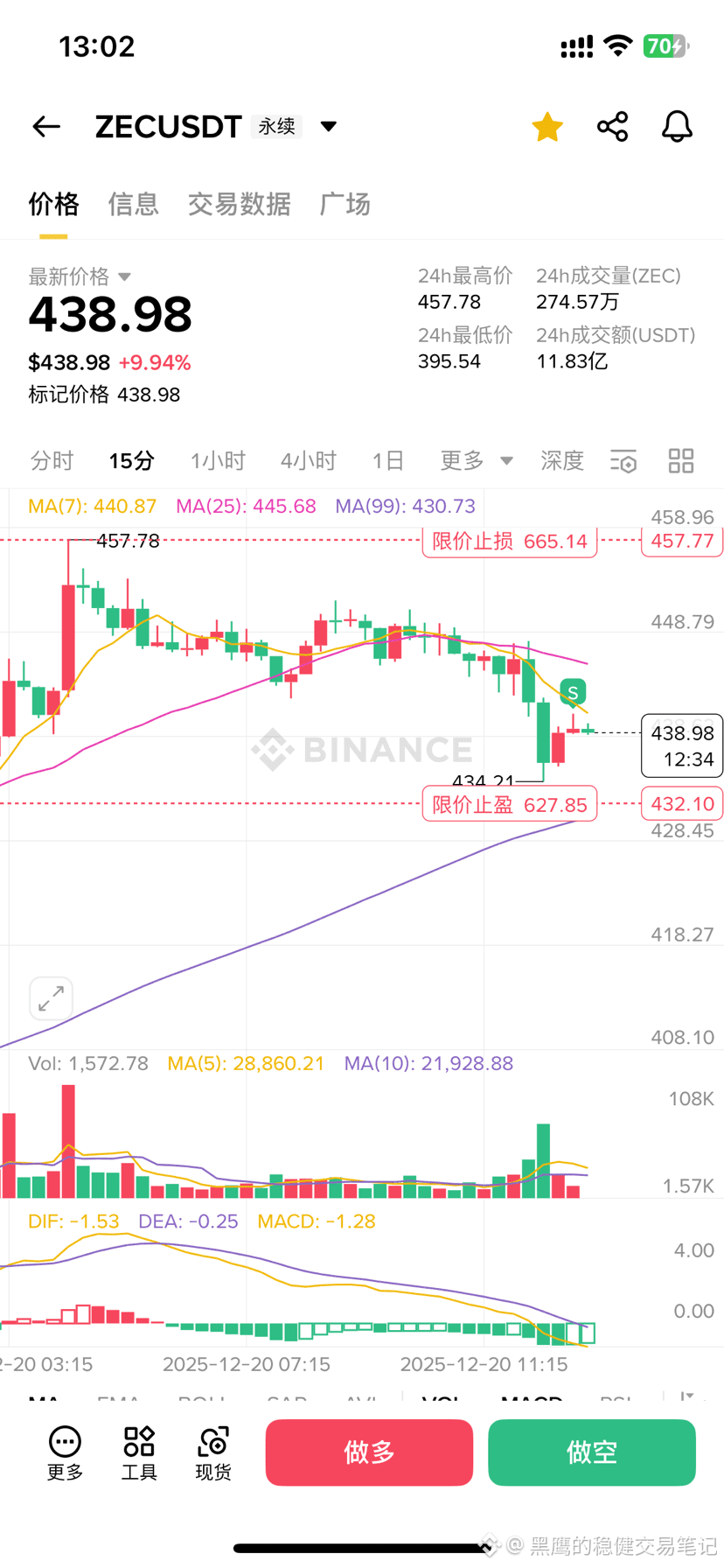Switch to 深度 depth view
The image size is (724, 1568).
561,461
